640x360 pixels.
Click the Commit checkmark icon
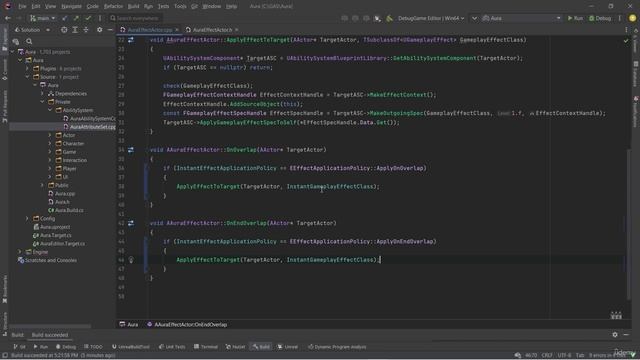tap(88, 18)
